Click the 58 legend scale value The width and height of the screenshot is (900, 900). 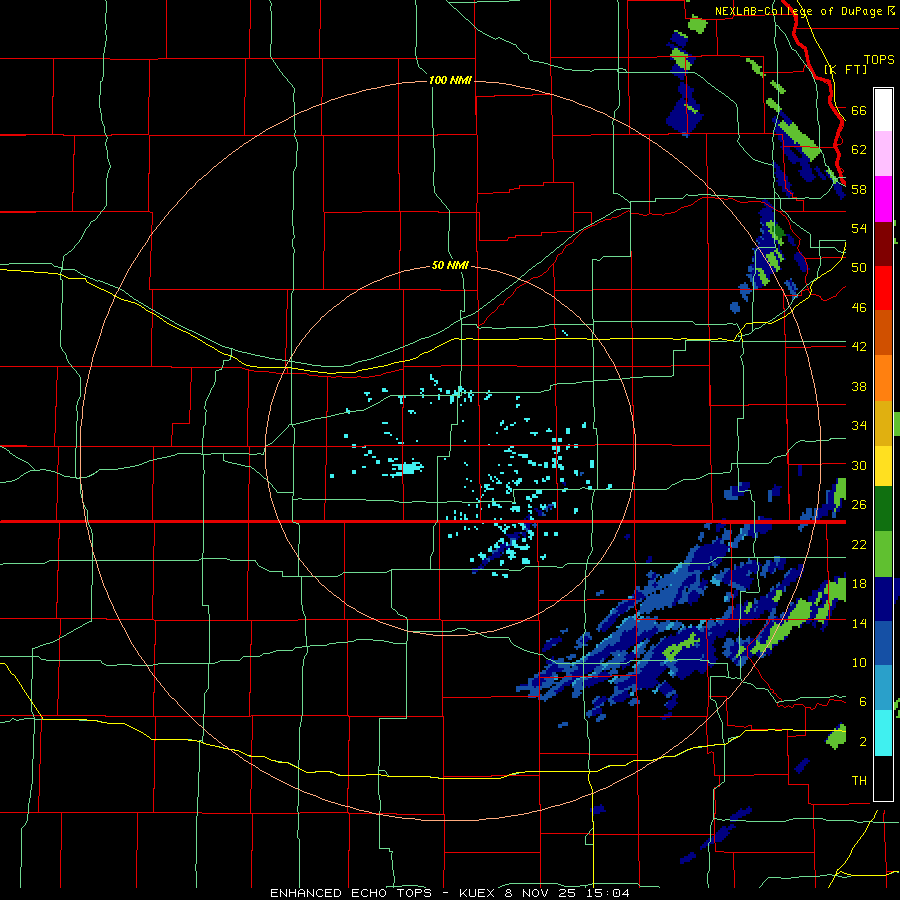click(x=859, y=189)
